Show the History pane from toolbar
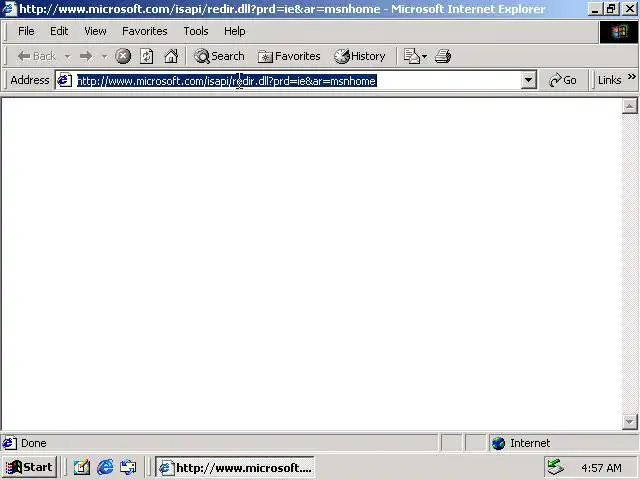The width and height of the screenshot is (640, 480). click(x=360, y=56)
